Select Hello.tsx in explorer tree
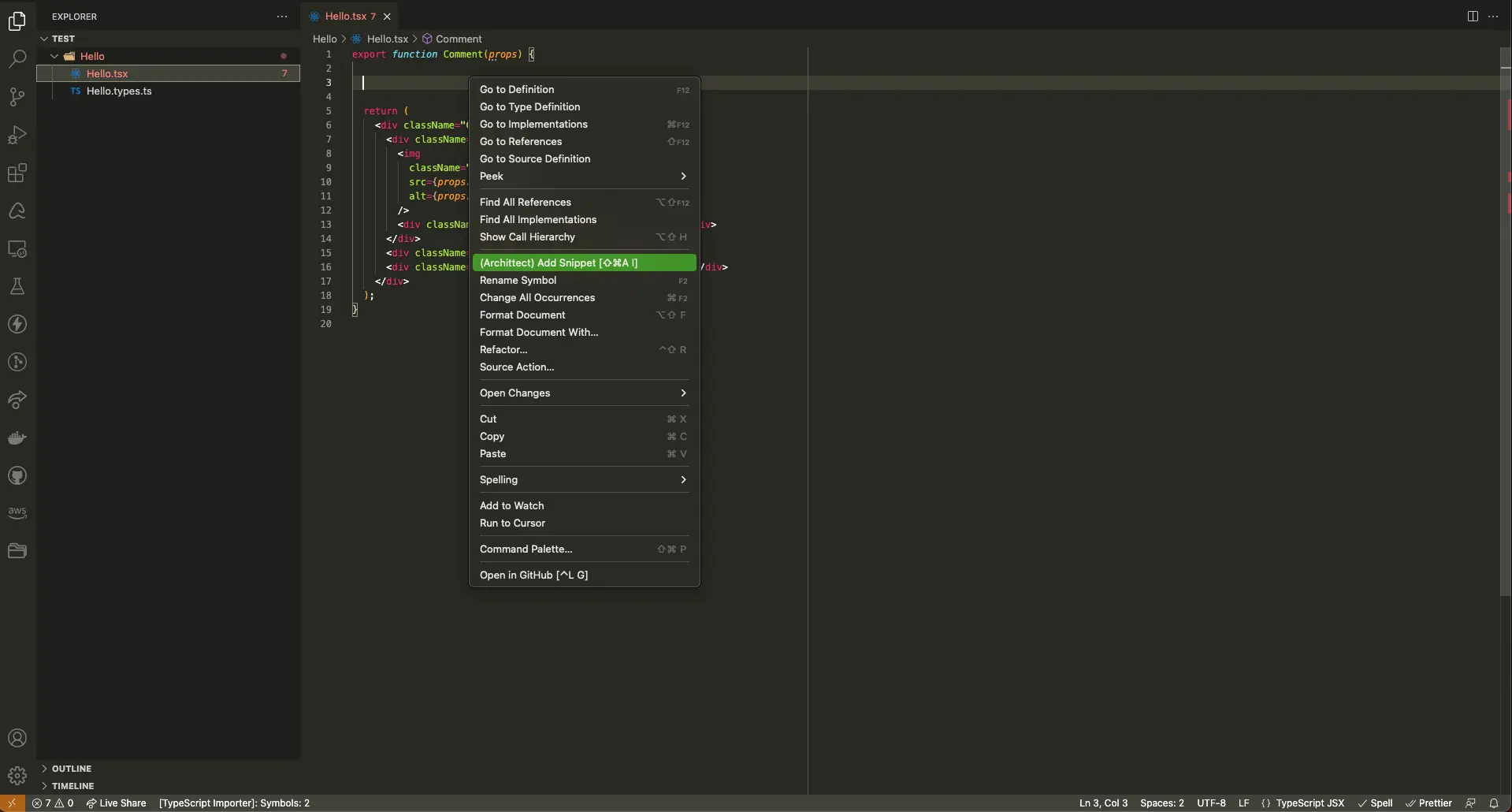This screenshot has height=812, width=1512. (x=168, y=74)
